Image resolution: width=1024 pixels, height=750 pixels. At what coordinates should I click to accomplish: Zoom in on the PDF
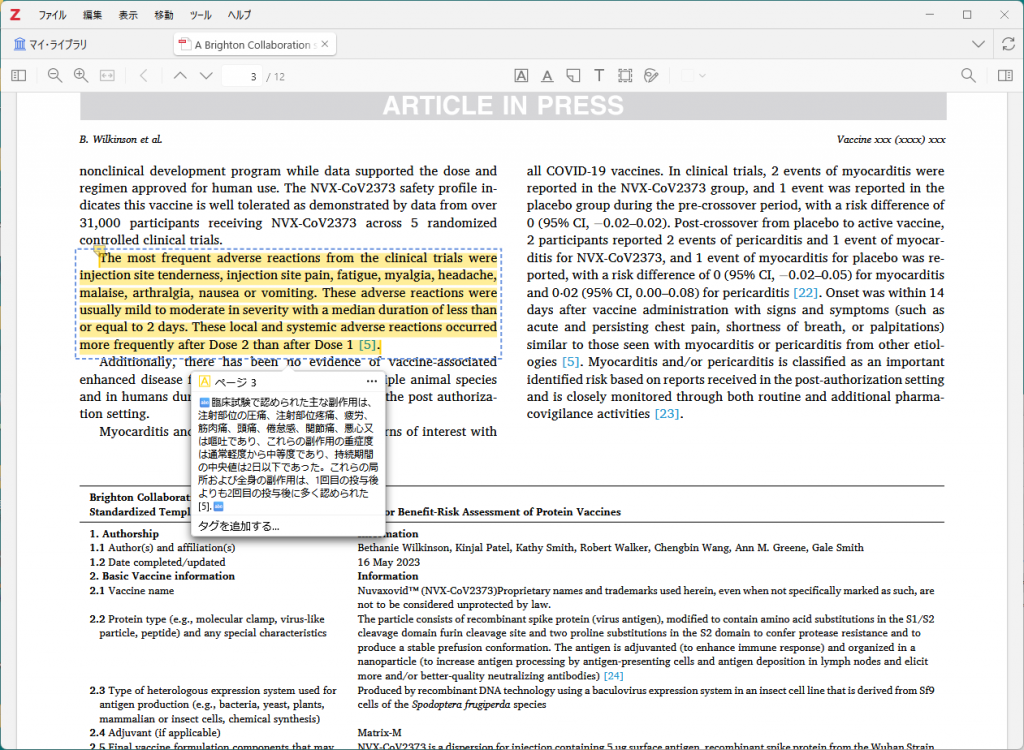tap(81, 76)
